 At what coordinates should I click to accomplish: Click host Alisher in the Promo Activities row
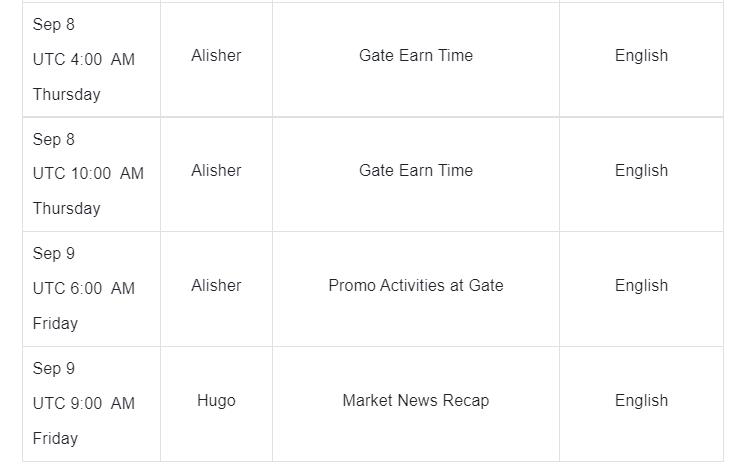(x=216, y=286)
